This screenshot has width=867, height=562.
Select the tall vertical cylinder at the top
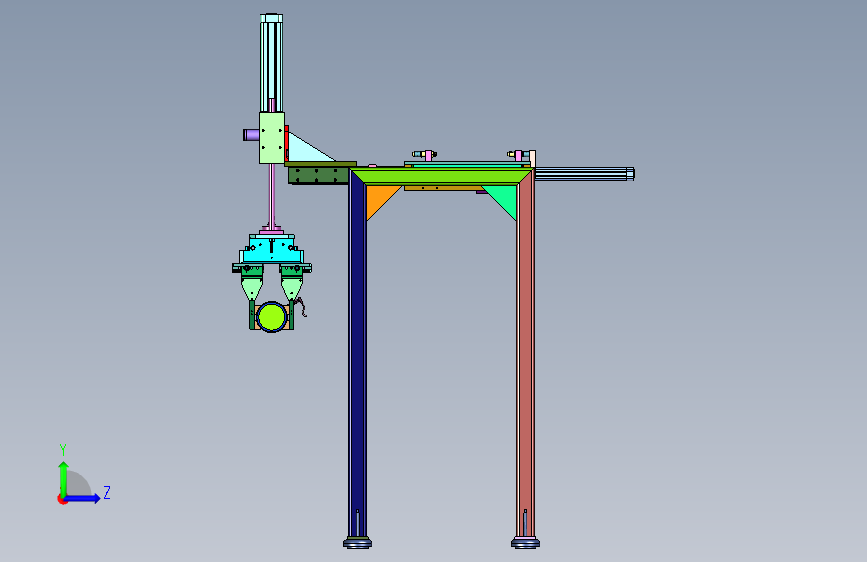(x=271, y=63)
